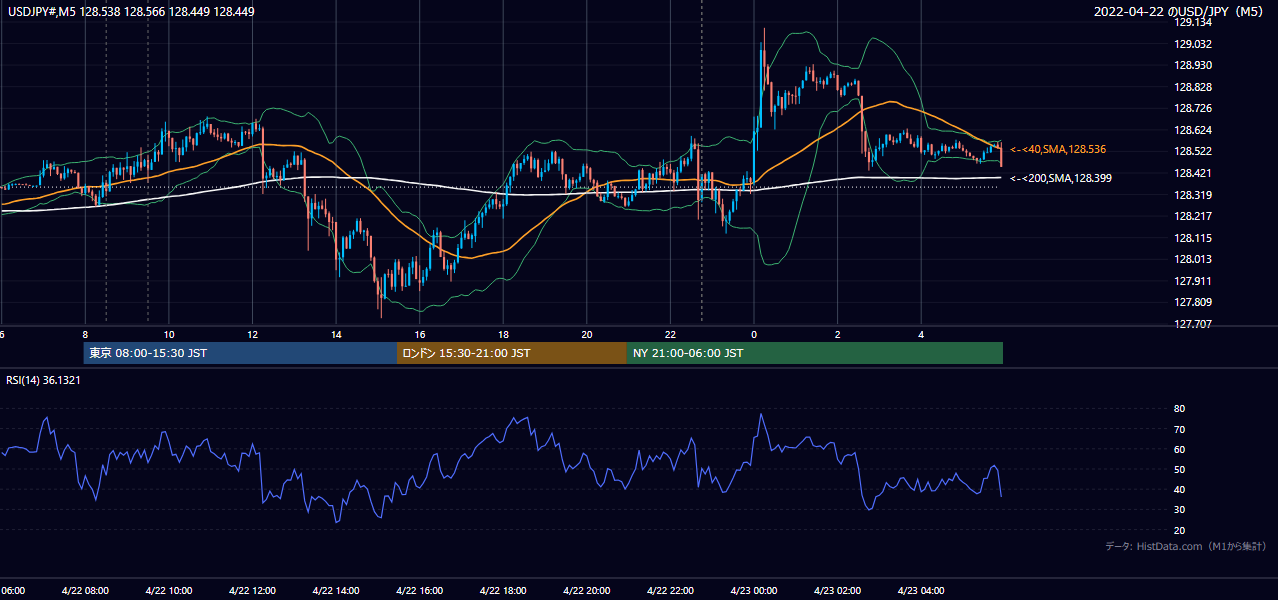This screenshot has height=600, width=1278.
Task: Click hour label 18 under the price chart
Action: point(503,335)
